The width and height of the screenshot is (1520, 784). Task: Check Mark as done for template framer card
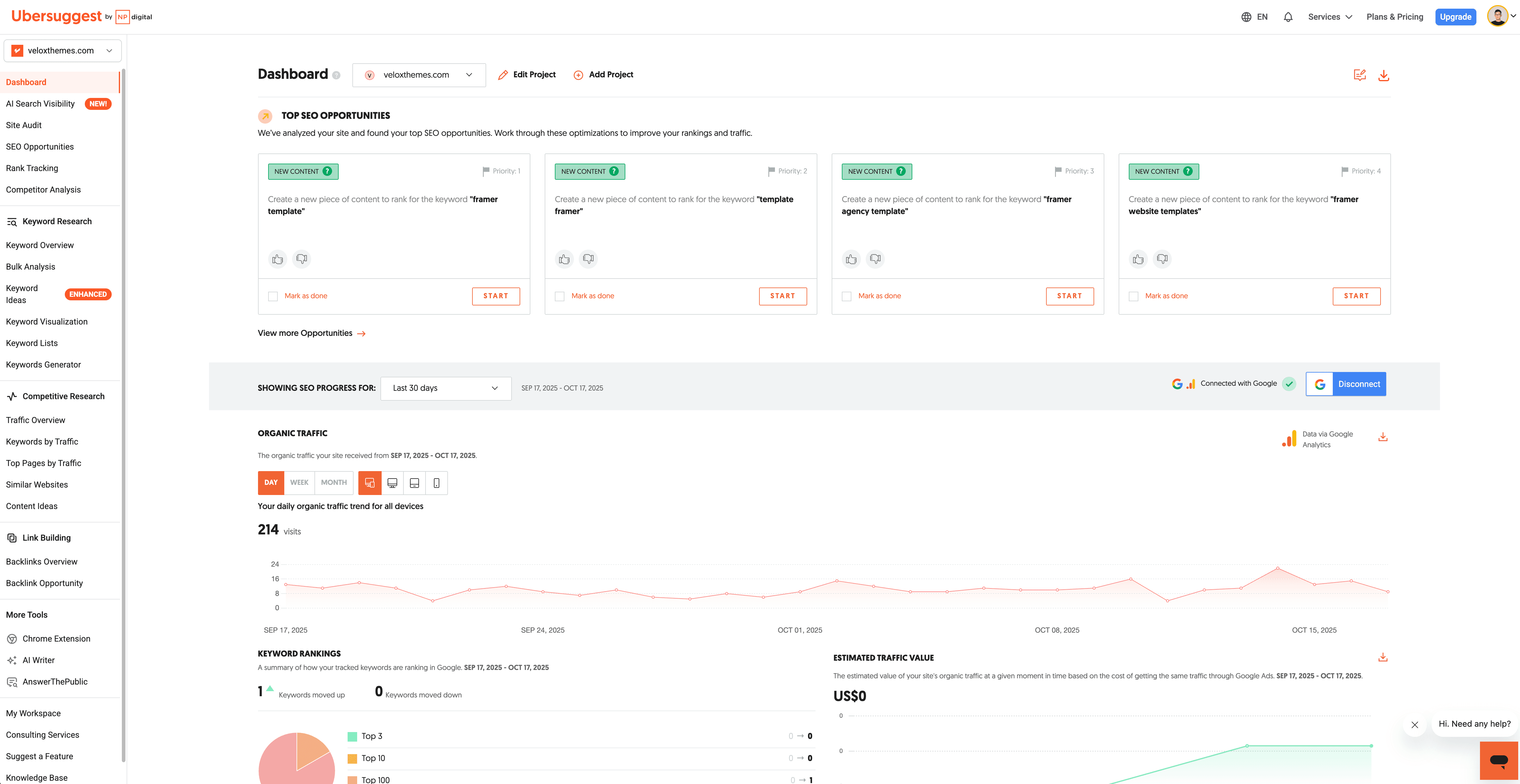(x=559, y=296)
